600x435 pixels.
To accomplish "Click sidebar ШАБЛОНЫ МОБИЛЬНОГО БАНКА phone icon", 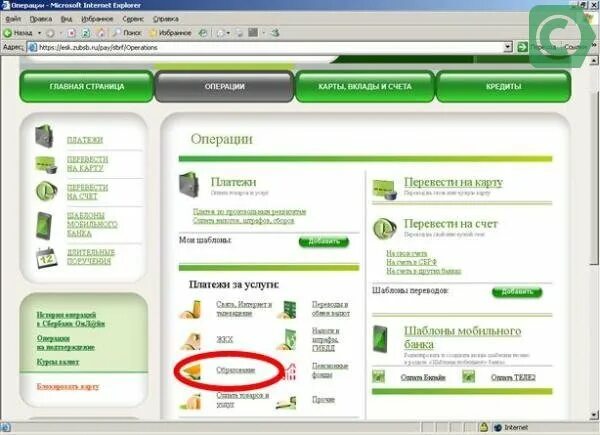I will click(x=44, y=225).
